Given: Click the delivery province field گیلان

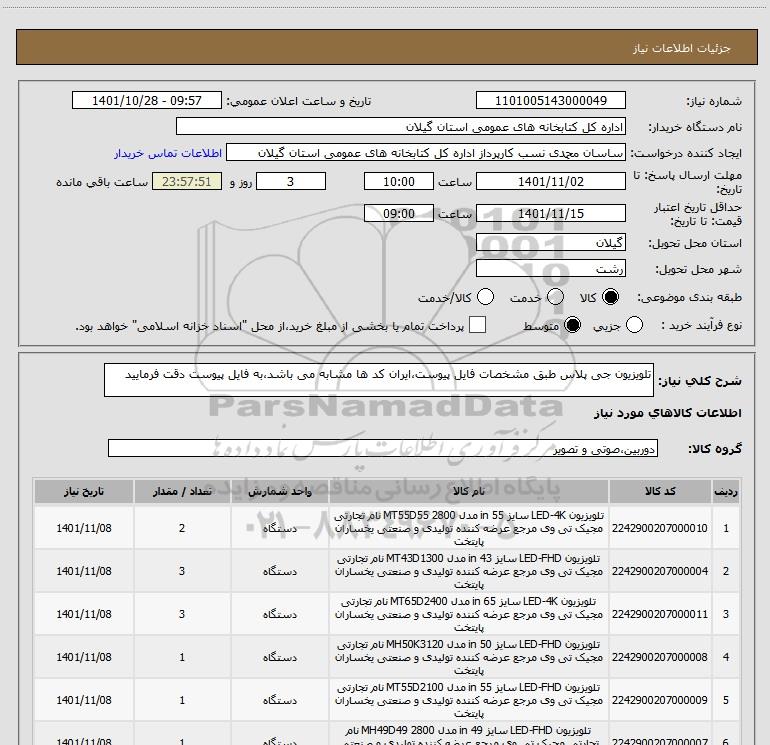Looking at the screenshot, I should 550,242.
